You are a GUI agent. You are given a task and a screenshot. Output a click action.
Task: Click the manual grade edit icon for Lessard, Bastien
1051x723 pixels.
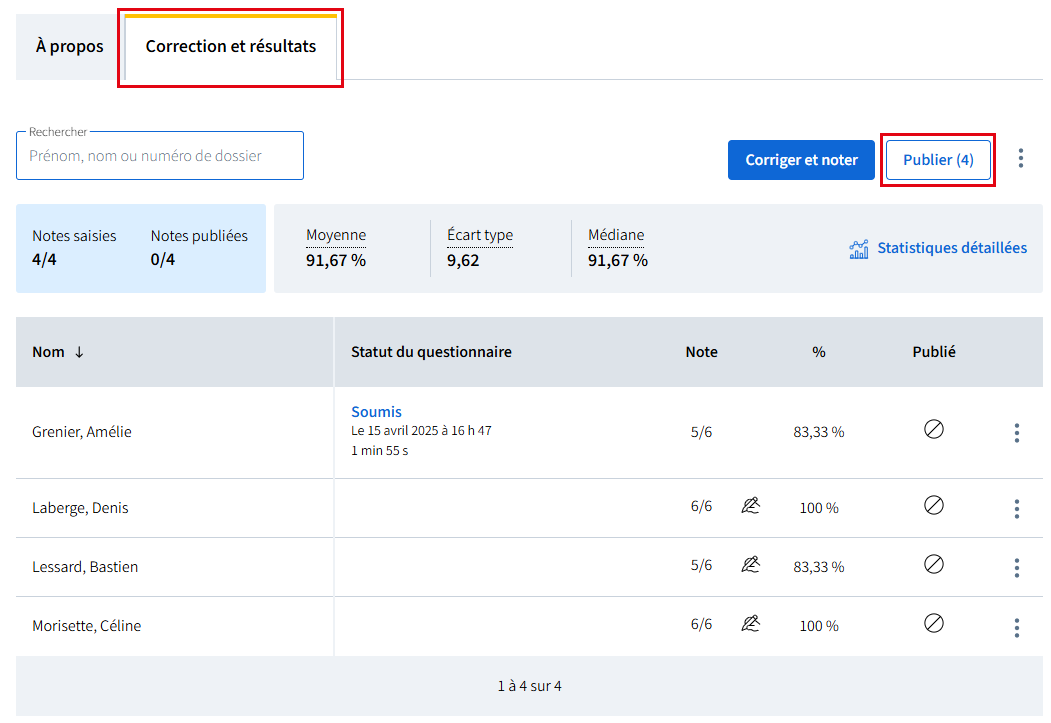pos(750,566)
